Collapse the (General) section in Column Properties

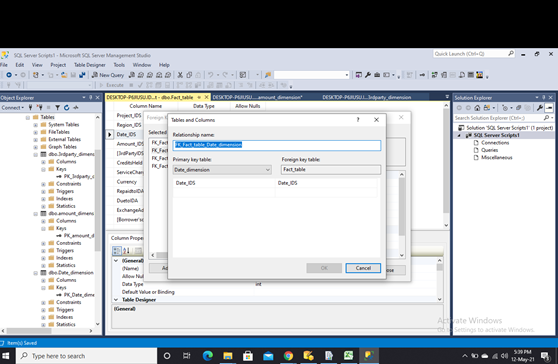(116, 261)
